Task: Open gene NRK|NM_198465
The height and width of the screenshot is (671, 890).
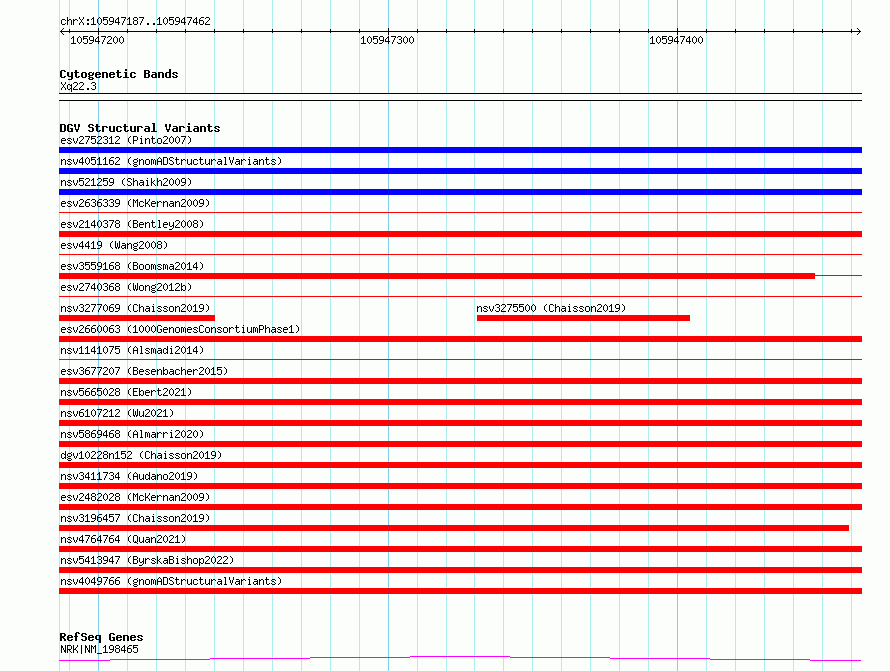Action: click(99, 649)
